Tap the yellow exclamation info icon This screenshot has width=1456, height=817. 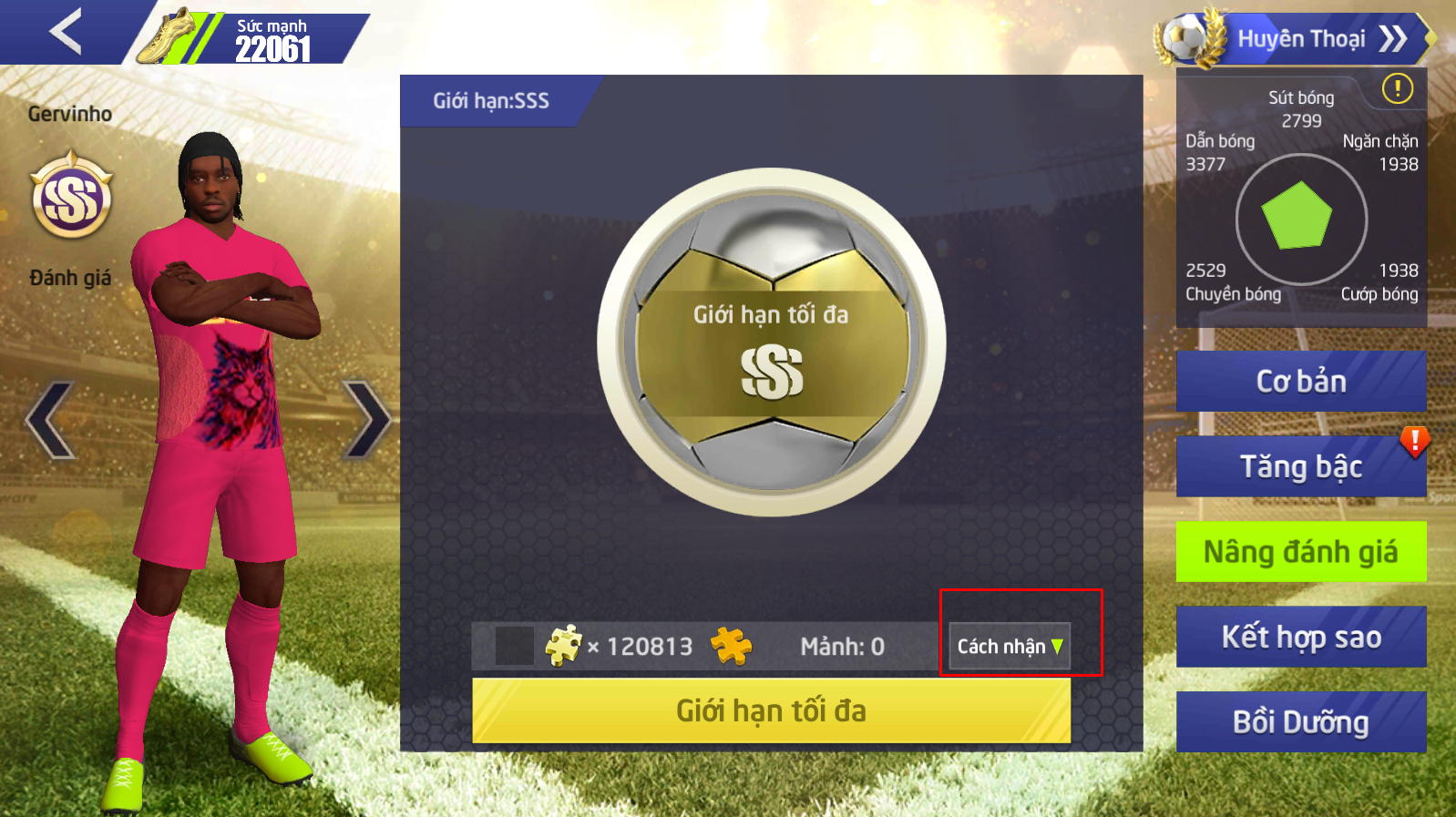(1397, 88)
